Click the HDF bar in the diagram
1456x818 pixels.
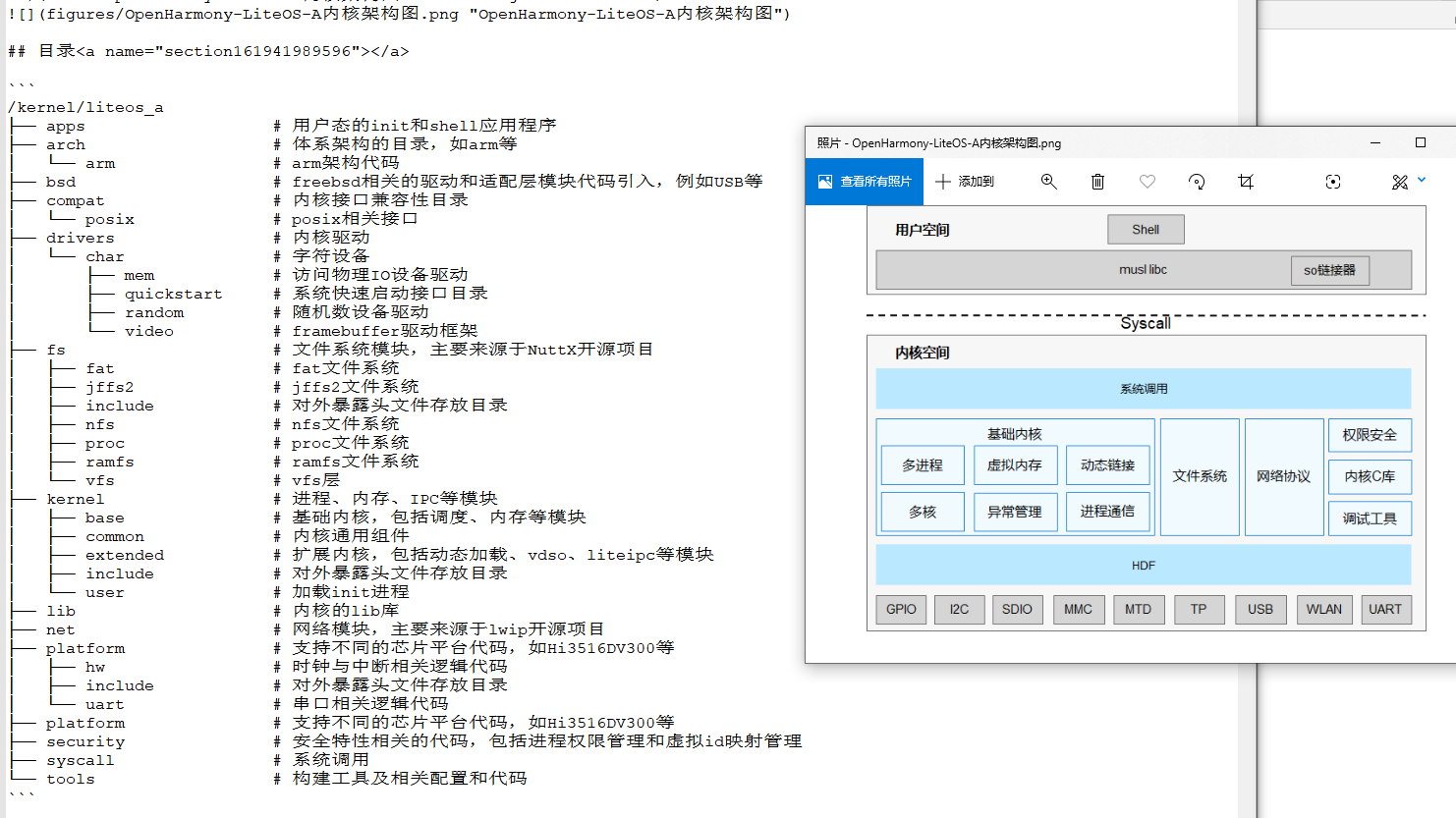1144,566
